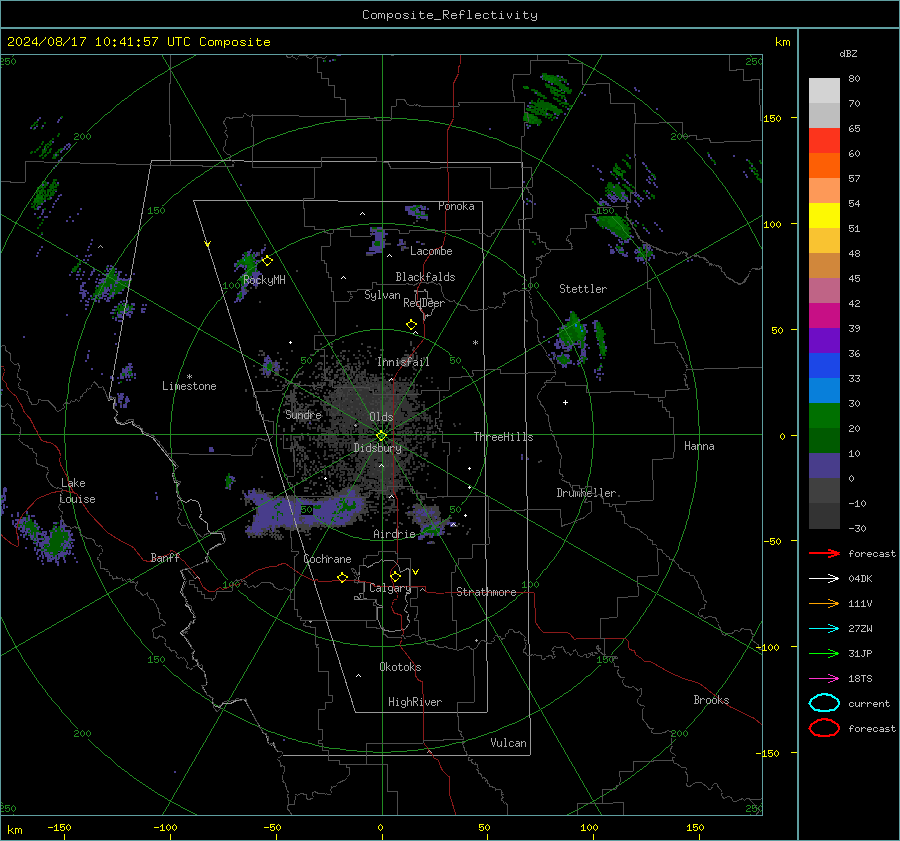Image resolution: width=900 pixels, height=841 pixels.
Task: Click the orange 111V arrow icon
Action: pyautogui.click(x=824, y=603)
